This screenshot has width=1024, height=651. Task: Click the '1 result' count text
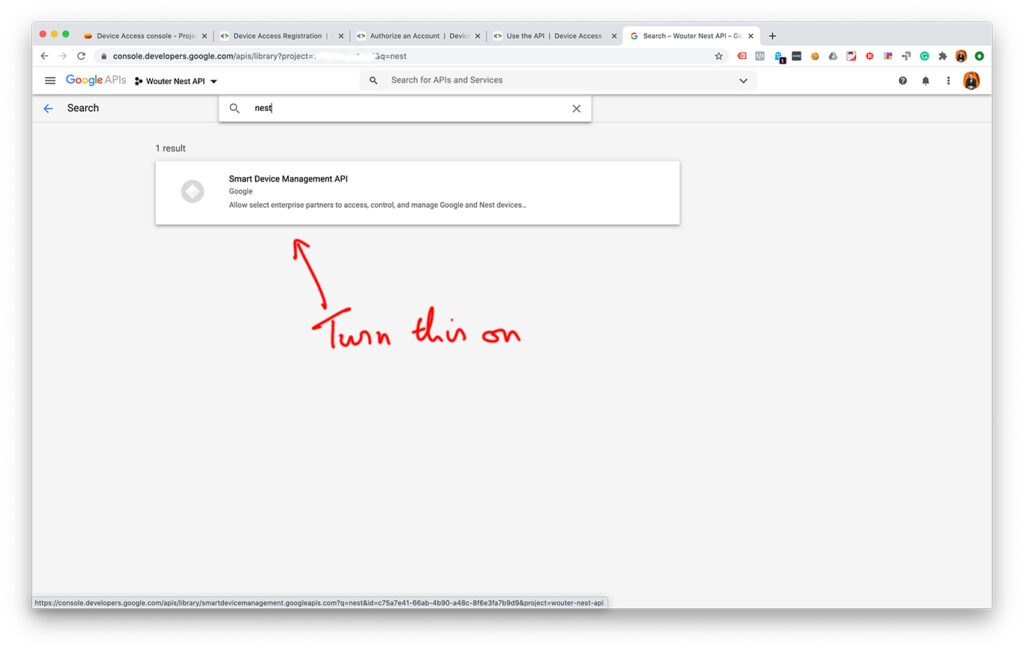tap(170, 148)
